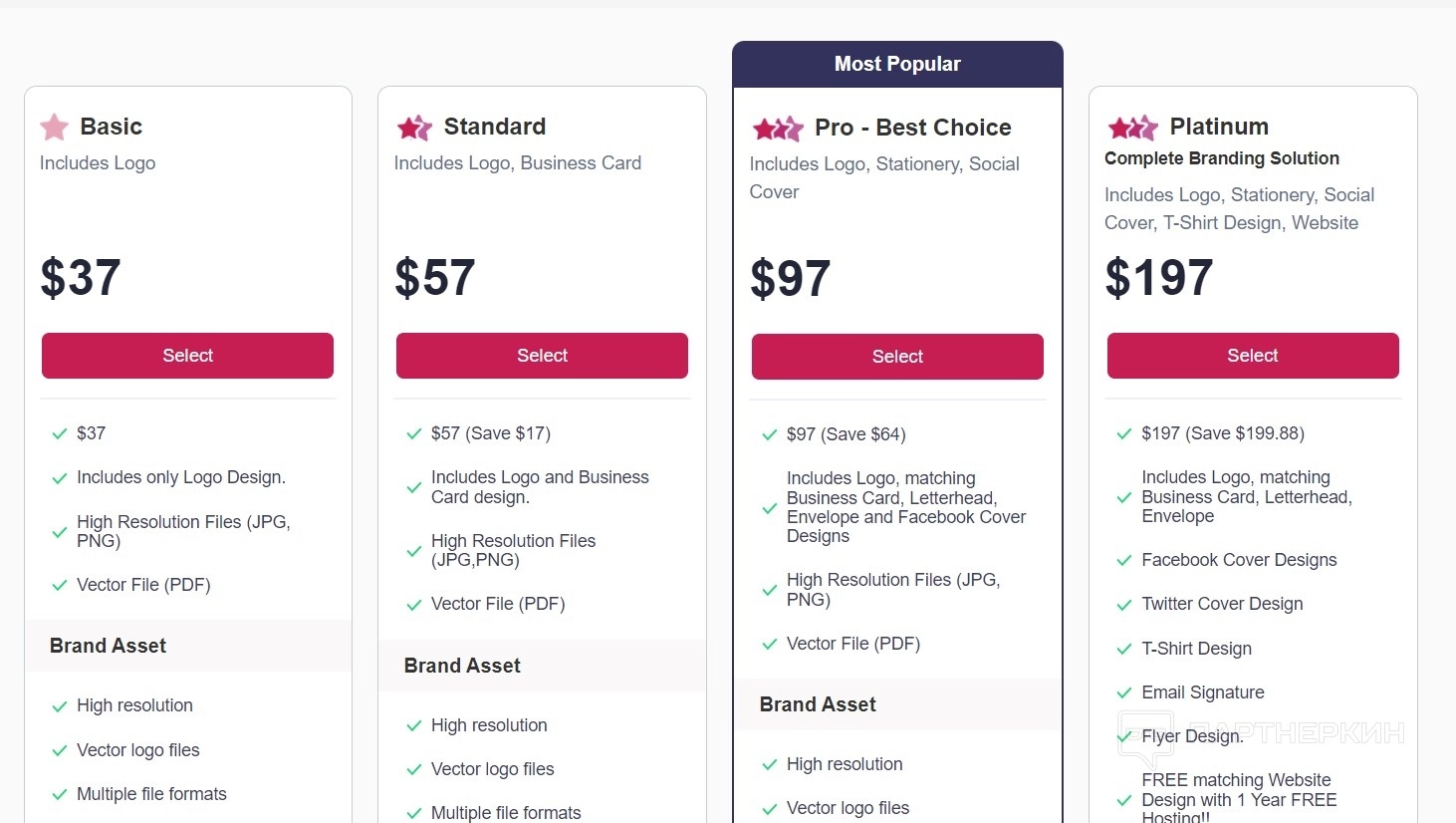Click the double star icon beside Standard
The image size is (1456, 823).
click(x=414, y=128)
